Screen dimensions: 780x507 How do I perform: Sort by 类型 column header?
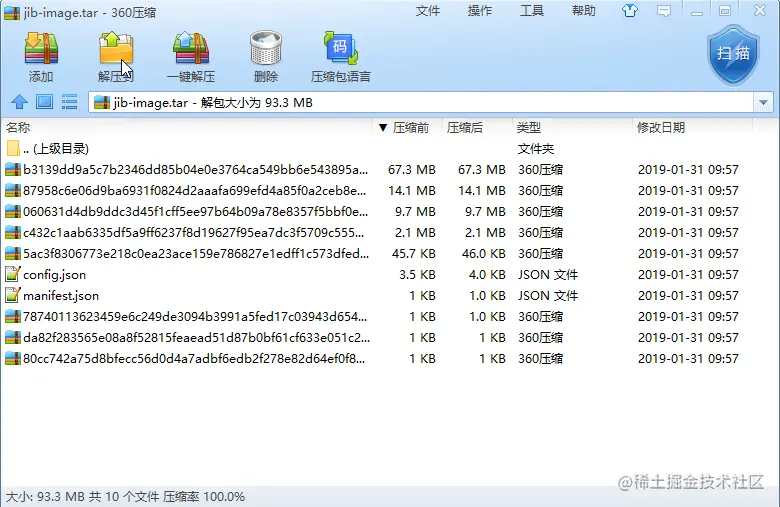click(x=572, y=128)
